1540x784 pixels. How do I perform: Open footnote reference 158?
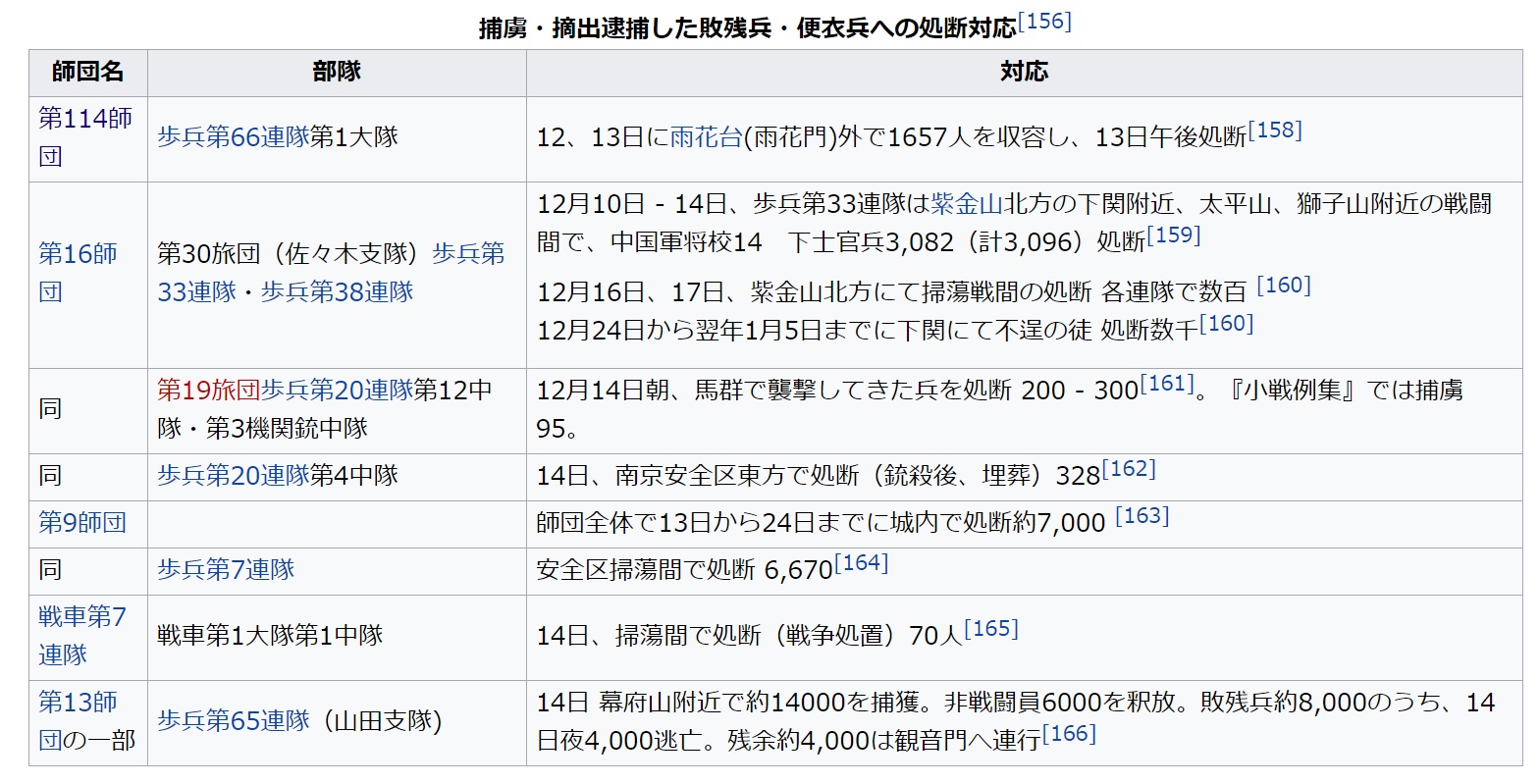pos(1274,131)
